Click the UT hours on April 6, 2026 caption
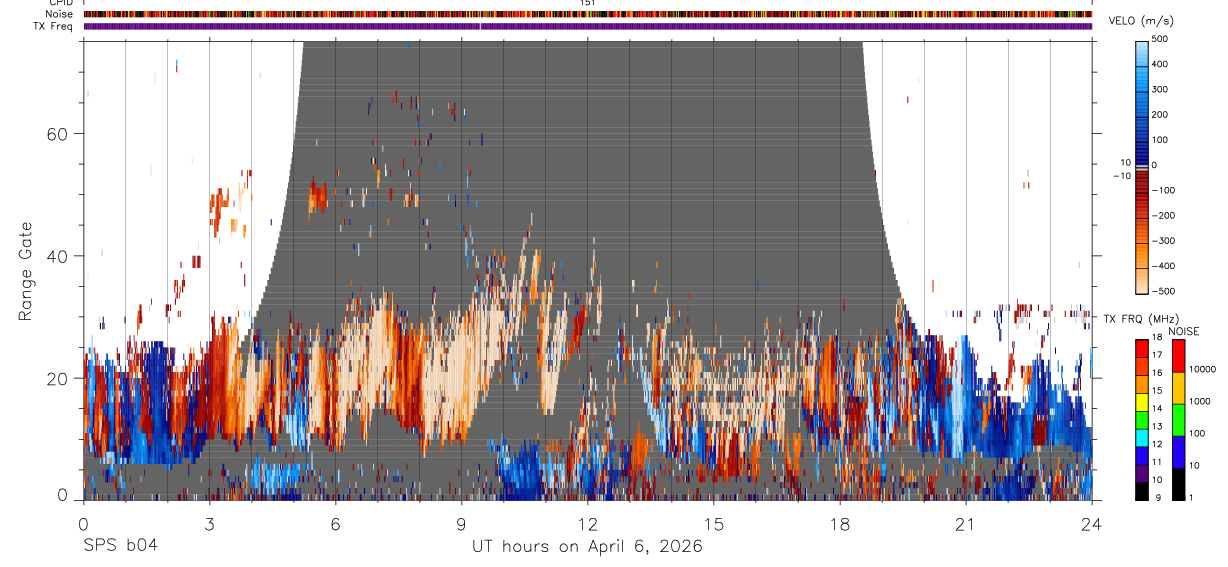The image size is (1228, 567). point(587,547)
